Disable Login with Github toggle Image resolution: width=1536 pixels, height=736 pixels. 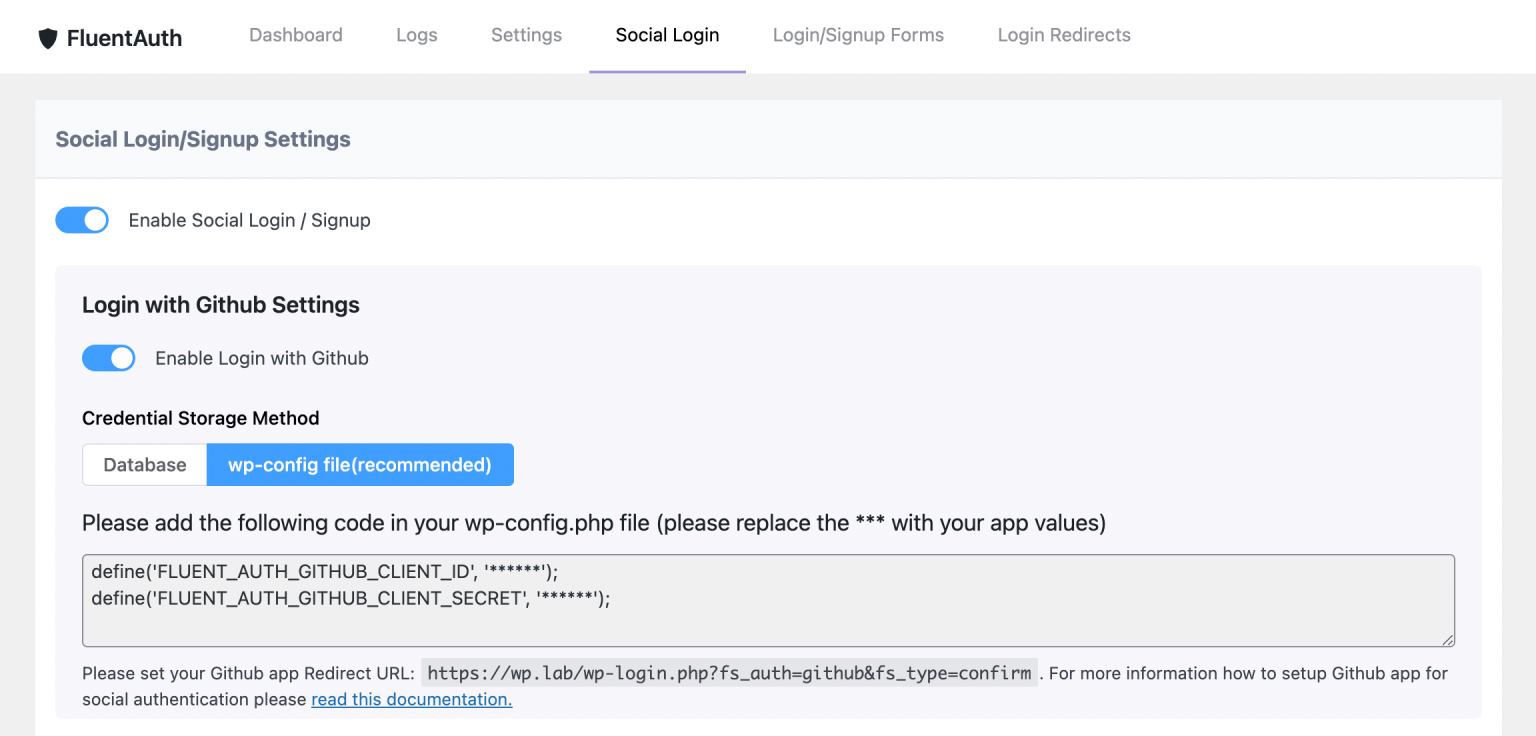click(108, 357)
